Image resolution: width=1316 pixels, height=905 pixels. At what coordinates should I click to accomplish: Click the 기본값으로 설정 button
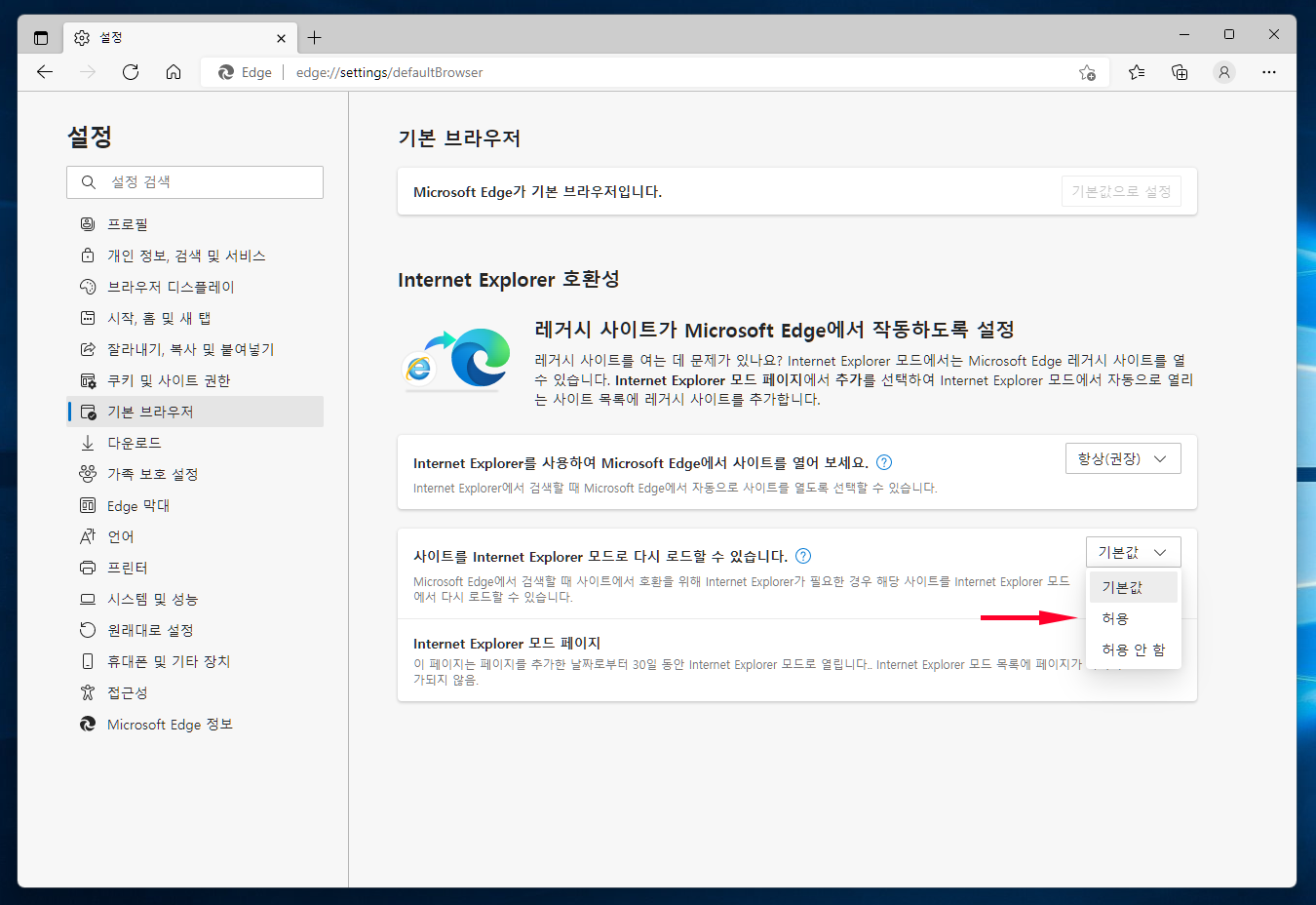pyautogui.click(x=1121, y=191)
